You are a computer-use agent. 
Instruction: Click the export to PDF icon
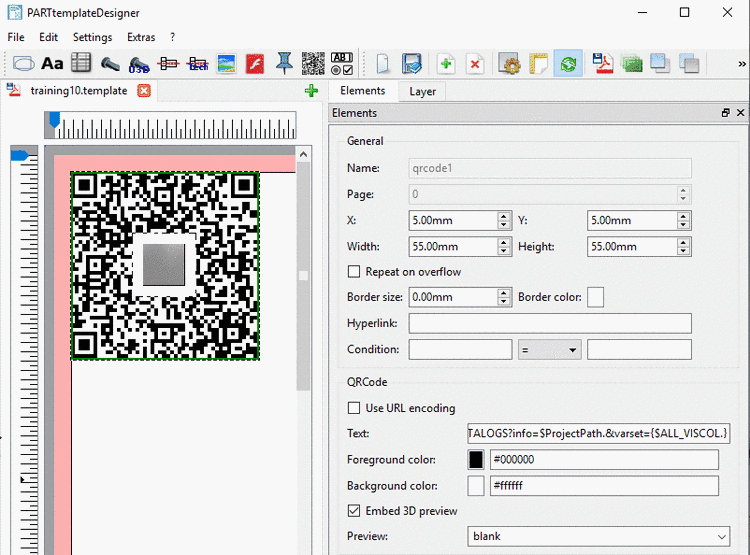603,64
